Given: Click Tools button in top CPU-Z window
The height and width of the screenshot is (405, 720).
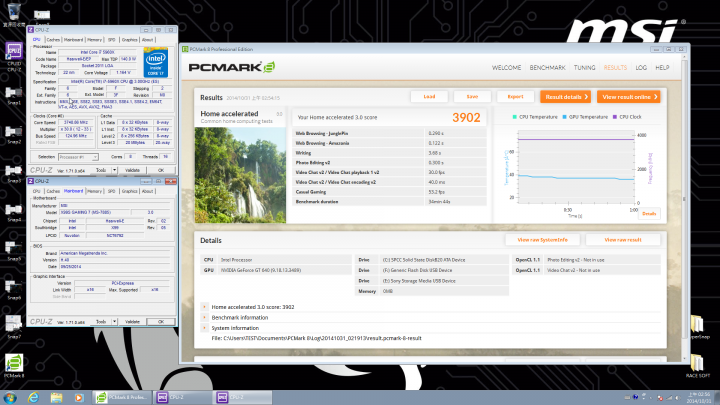Looking at the screenshot, I should (101, 170).
